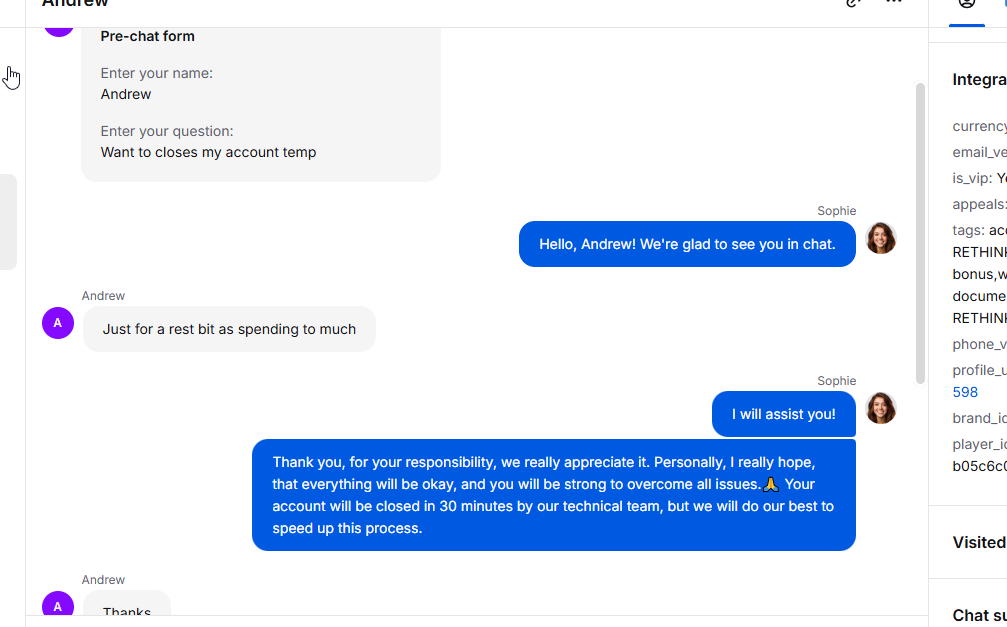Expand the Chat summary section
The height and width of the screenshot is (627, 1007).
tap(978, 615)
